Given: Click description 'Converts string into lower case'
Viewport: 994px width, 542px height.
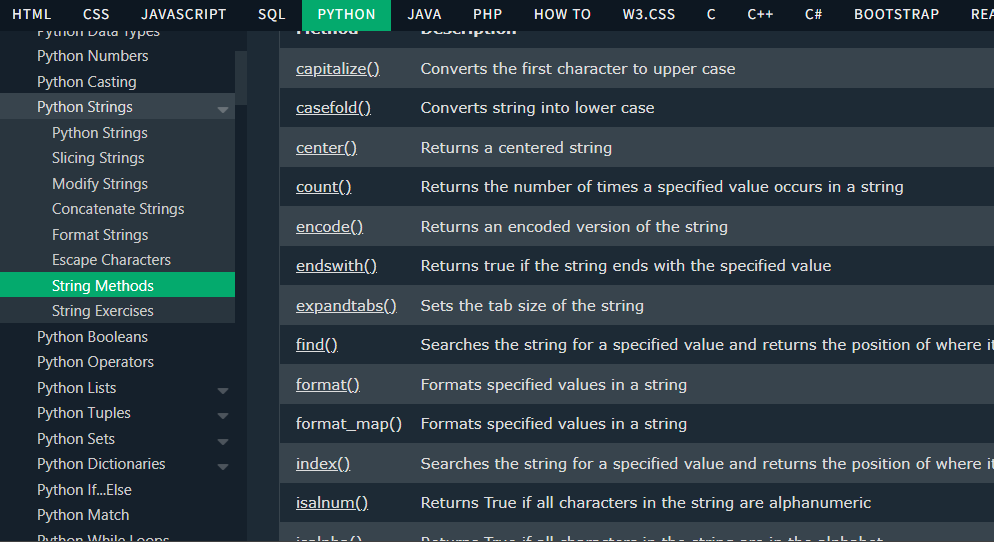Looking at the screenshot, I should click(x=538, y=108).
